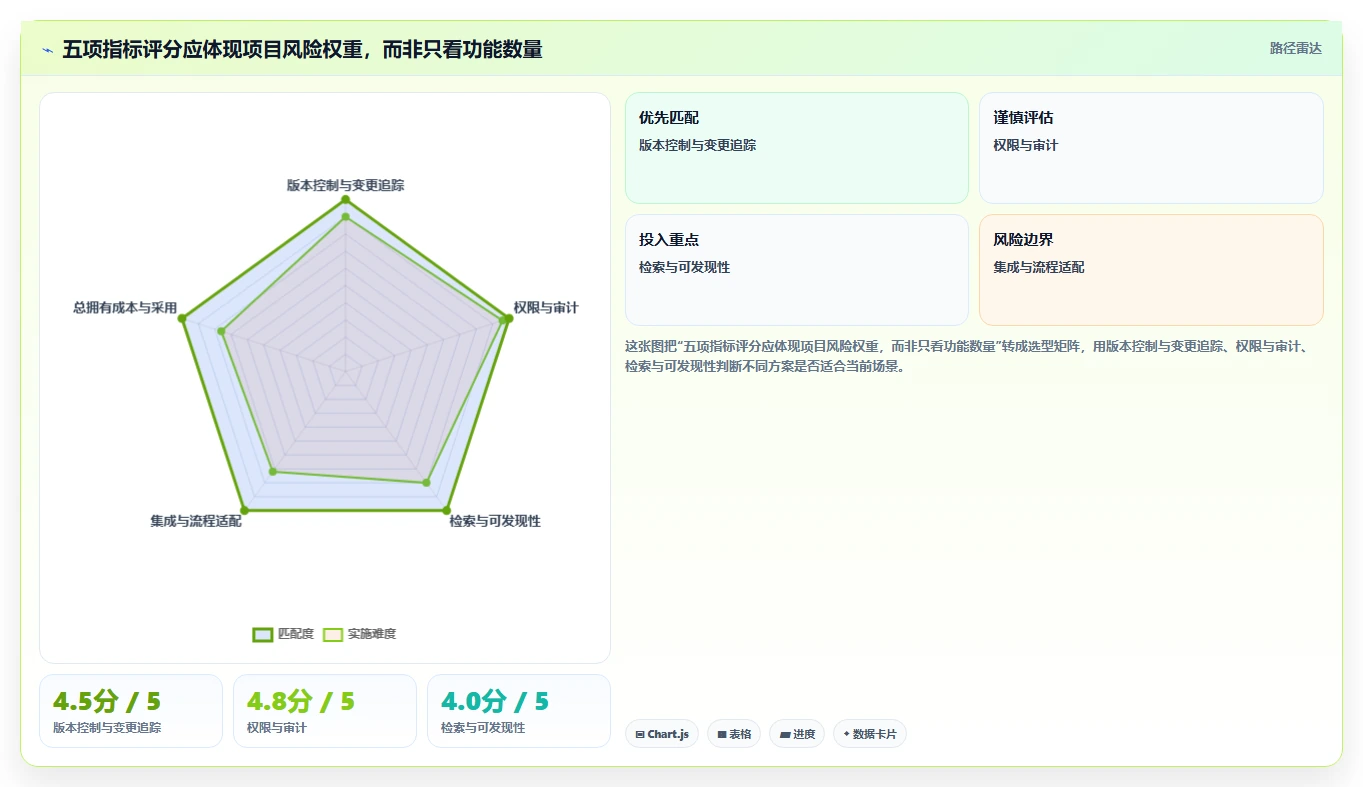Click the 权限与审计 radar axis label
The width and height of the screenshot is (1363, 787).
(546, 307)
